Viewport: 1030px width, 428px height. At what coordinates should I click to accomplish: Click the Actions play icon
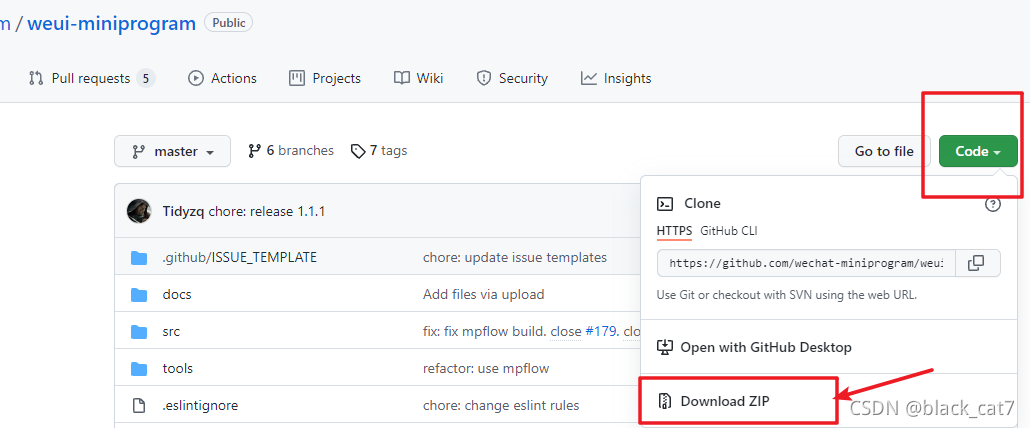tap(196, 78)
